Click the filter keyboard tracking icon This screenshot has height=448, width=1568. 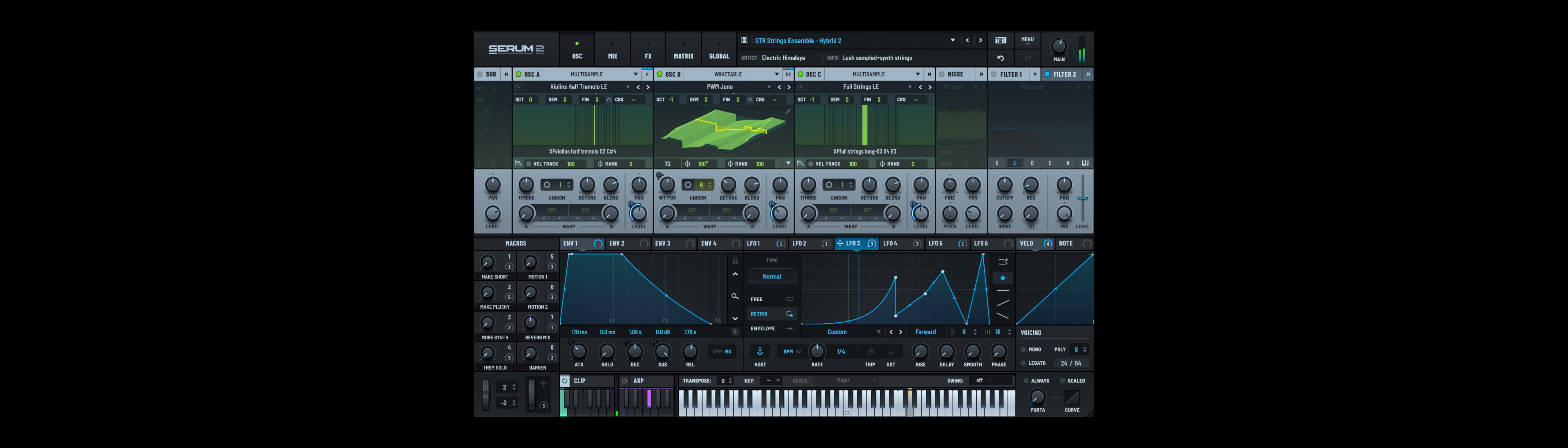(x=1085, y=163)
